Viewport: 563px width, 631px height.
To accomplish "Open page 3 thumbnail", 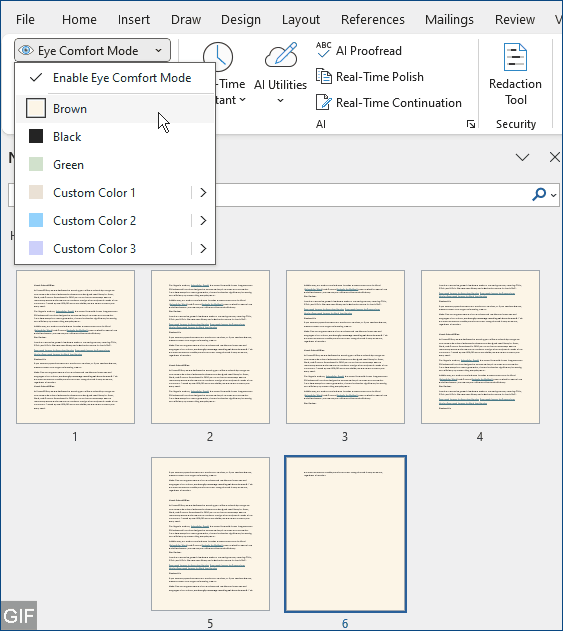I will pyautogui.click(x=345, y=347).
